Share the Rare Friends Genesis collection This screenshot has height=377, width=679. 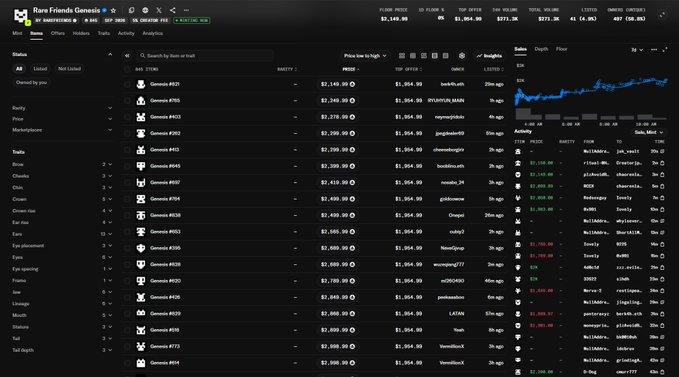tap(173, 10)
